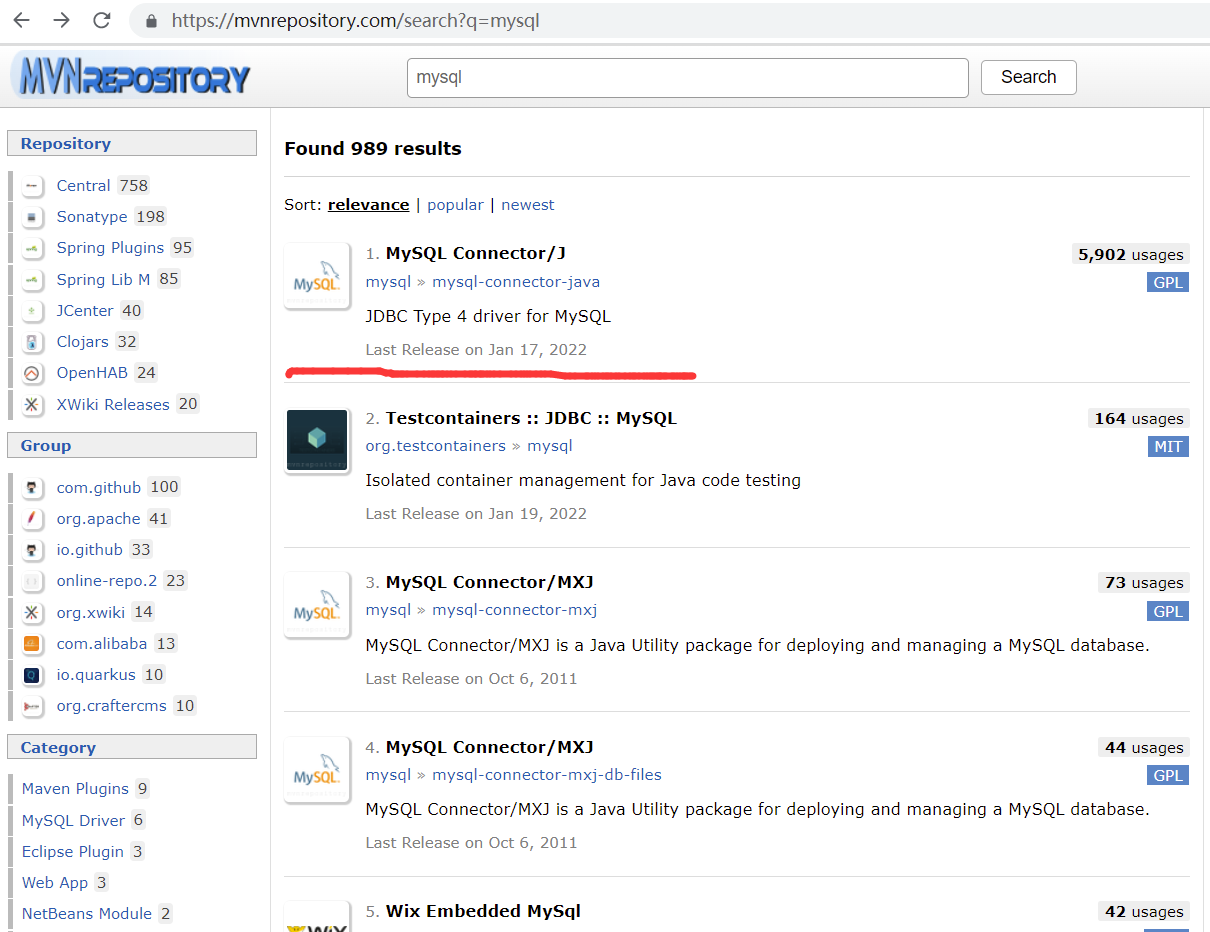Click the browser address bar URL

pos(356,20)
